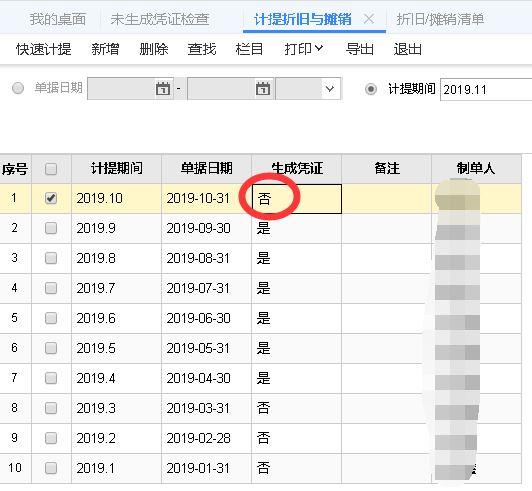Toggle the select-all header checkbox
This screenshot has width=532, height=491.
pyautogui.click(x=51, y=169)
